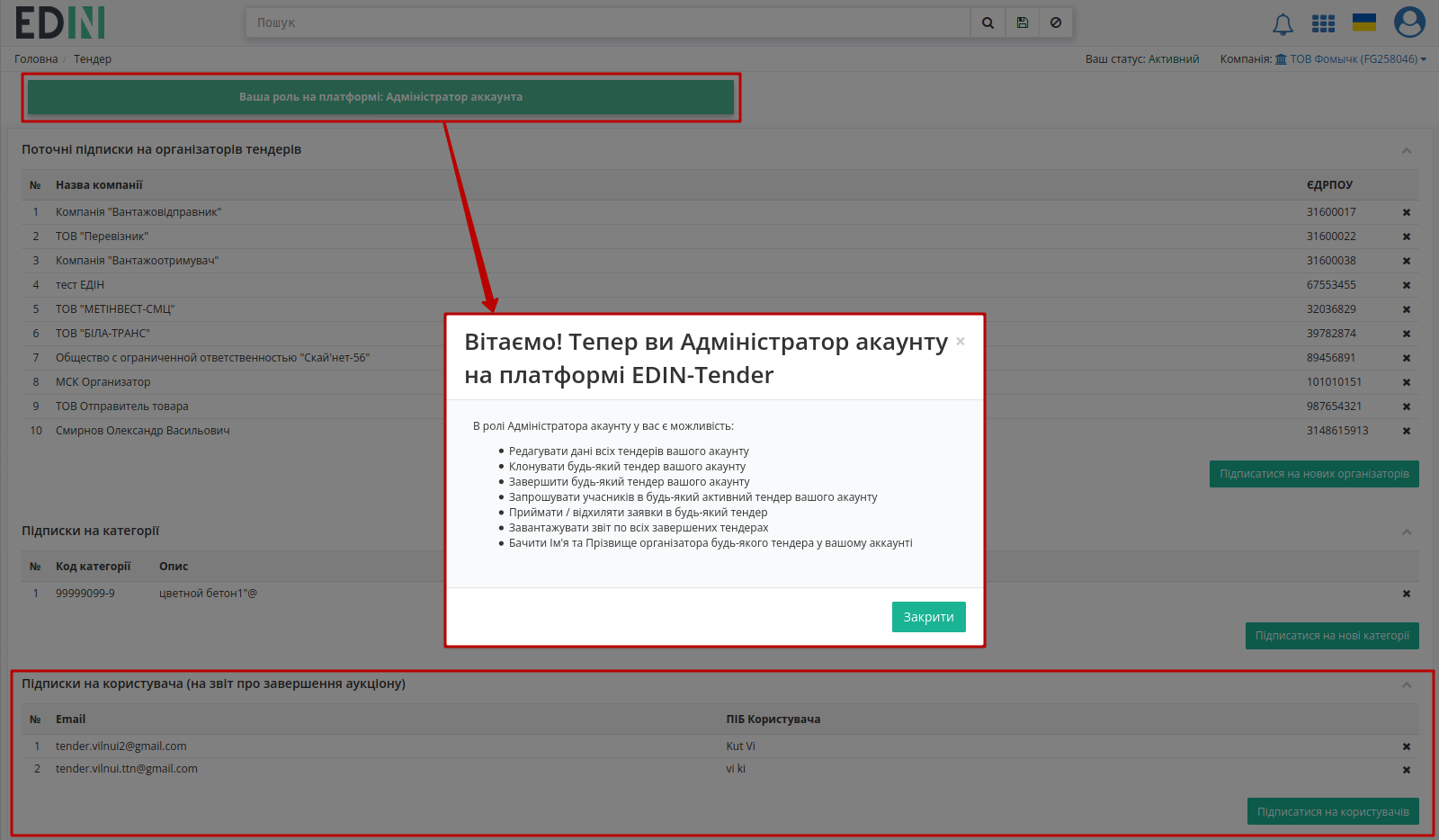Click category code 99999099-9
Screen dimensions: 1439x840
85,594
